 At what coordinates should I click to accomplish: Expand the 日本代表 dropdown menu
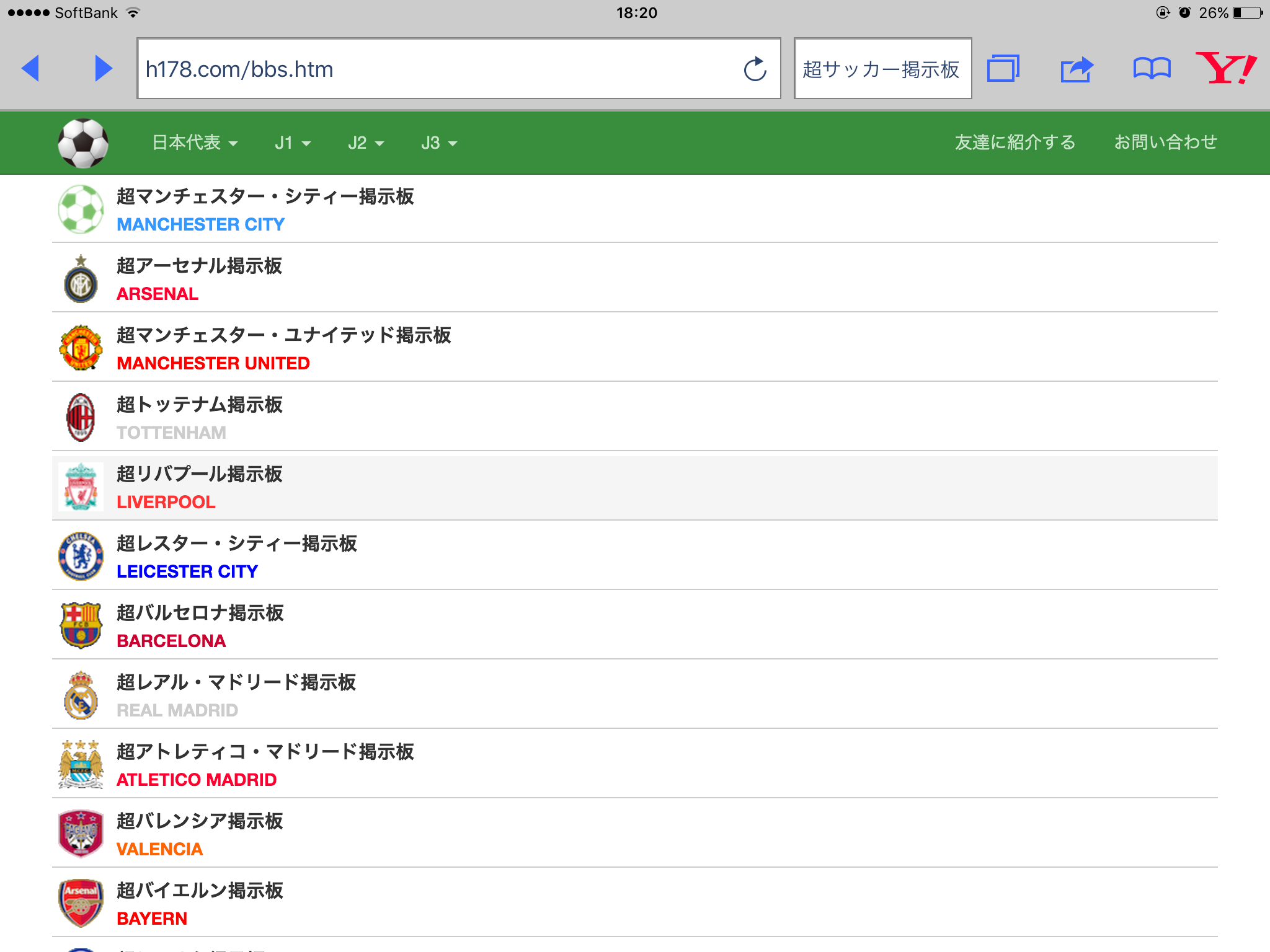[195, 143]
